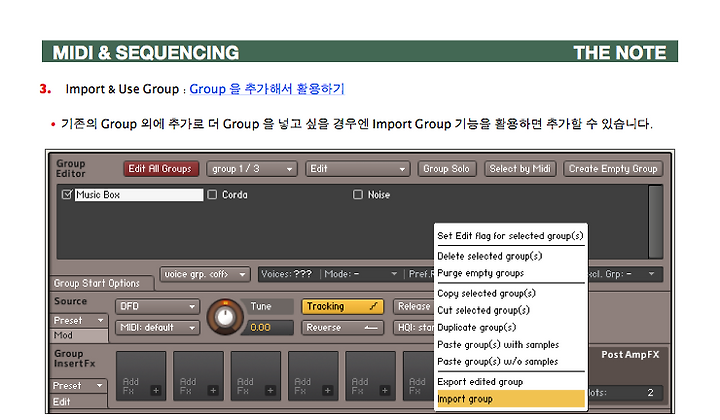The height and width of the screenshot is (420, 720).
Task: Check the Noise group checkbox
Action: pyautogui.click(x=358, y=195)
